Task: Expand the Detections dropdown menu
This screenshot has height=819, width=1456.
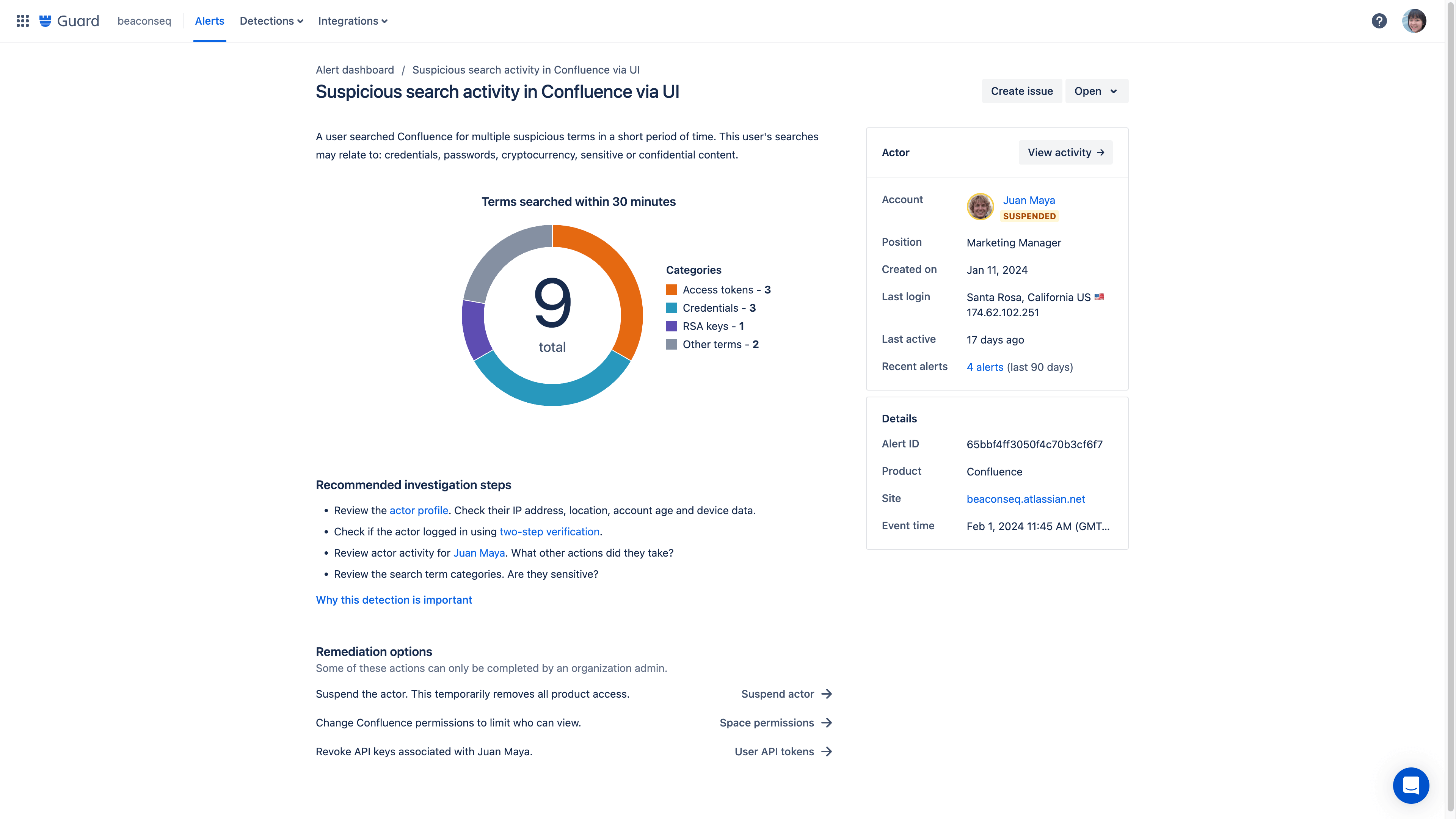Action: [271, 21]
